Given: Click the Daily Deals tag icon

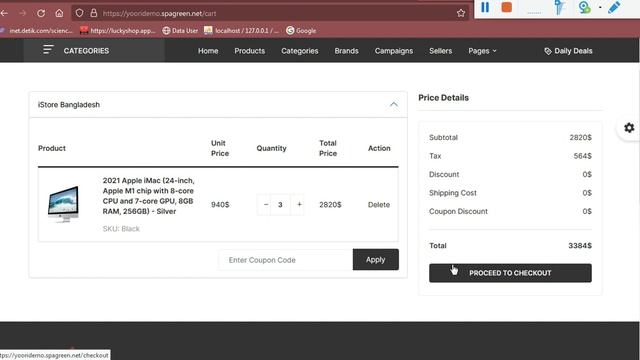Looking at the screenshot, I should tap(548, 51).
